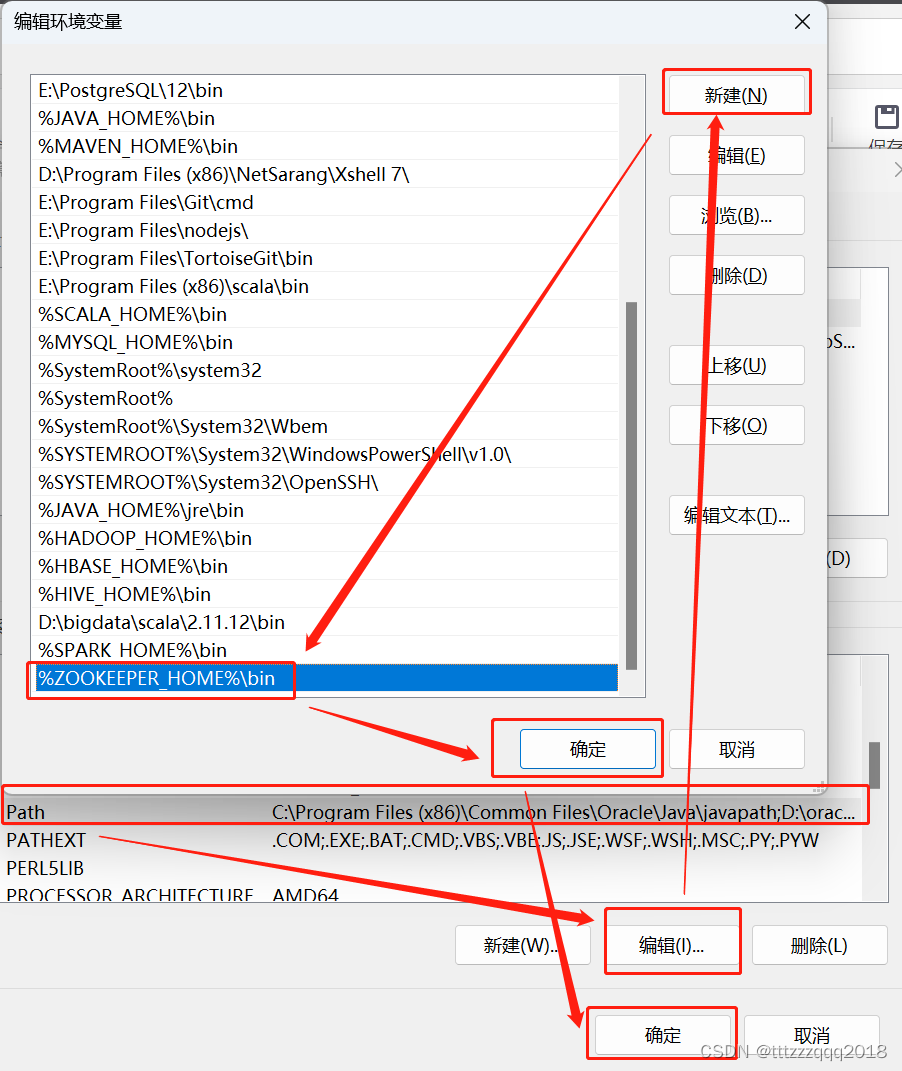Viewport: 902px width, 1071px height.
Task: Select the PERL5LIB system variable row
Action: coord(432,868)
